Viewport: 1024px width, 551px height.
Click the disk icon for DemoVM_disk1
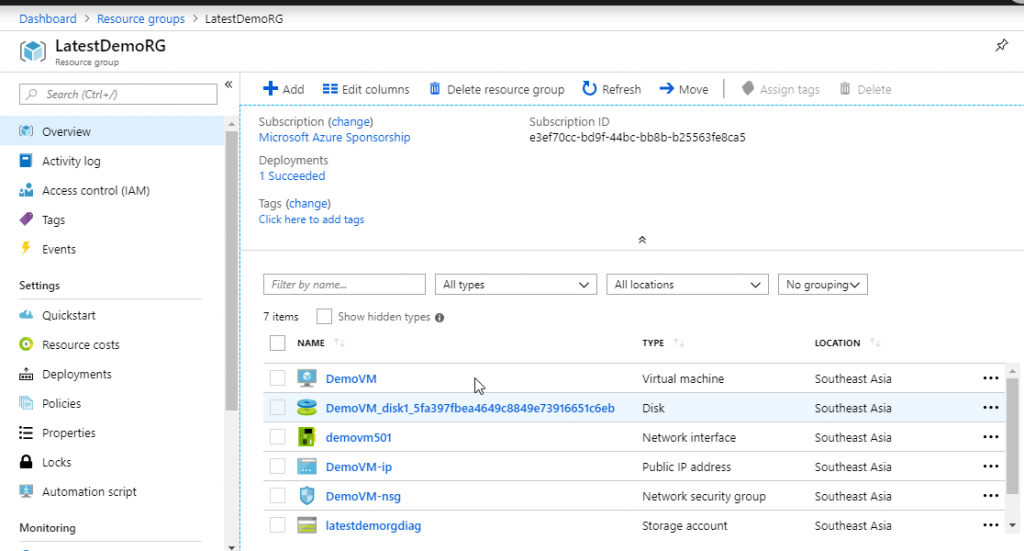[x=306, y=407]
